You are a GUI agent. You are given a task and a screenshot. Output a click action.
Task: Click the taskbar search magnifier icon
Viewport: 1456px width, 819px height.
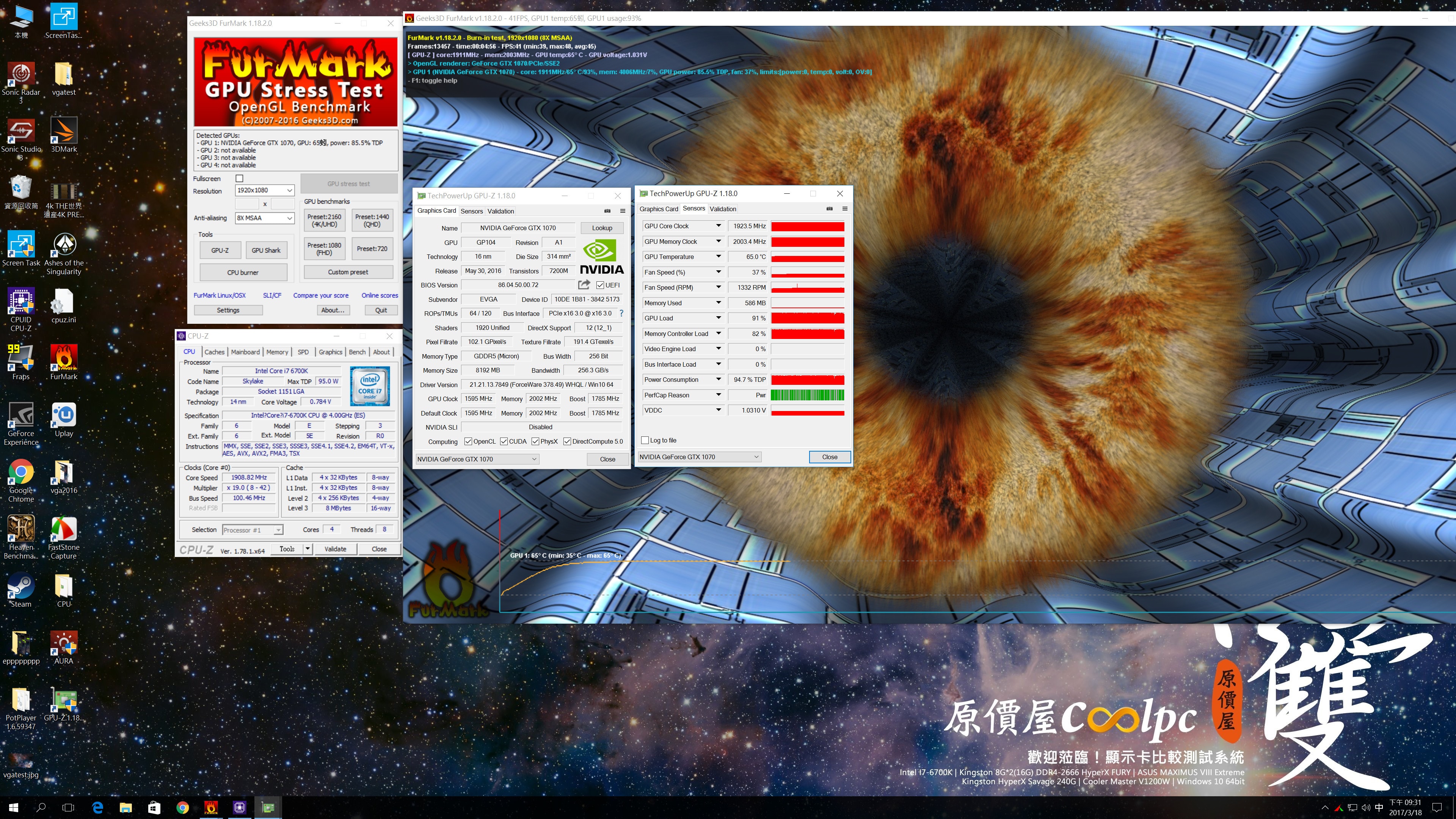pos(41,808)
